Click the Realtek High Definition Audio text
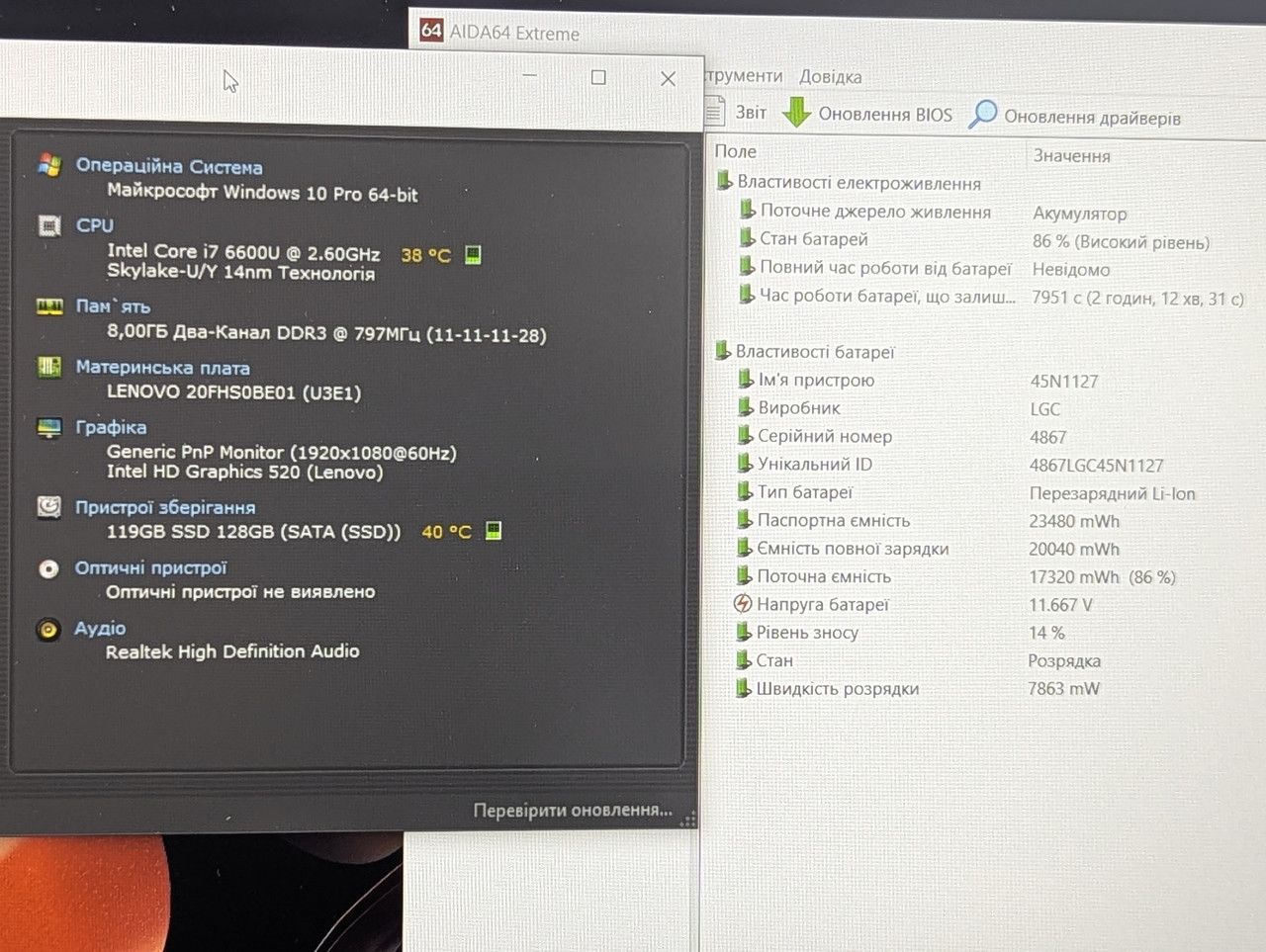This screenshot has height=952, width=1266. [232, 651]
